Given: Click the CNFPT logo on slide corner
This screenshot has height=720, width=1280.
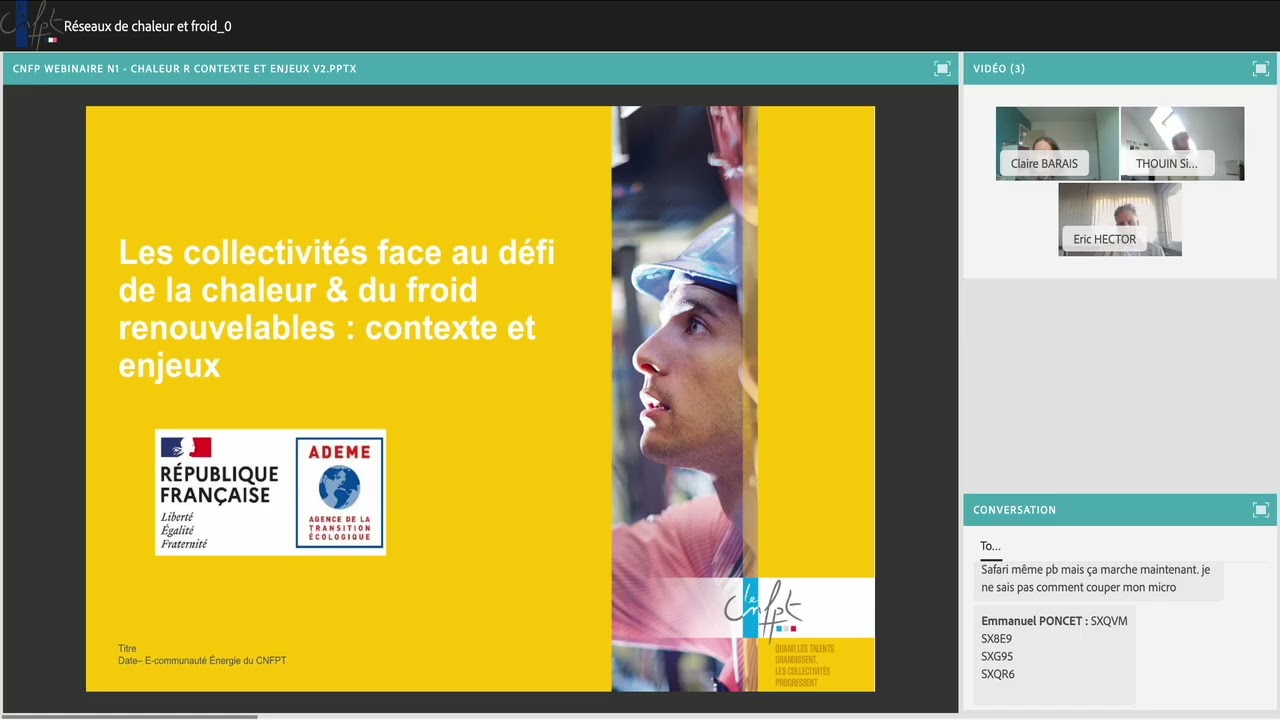Looking at the screenshot, I should pyautogui.click(x=763, y=609).
